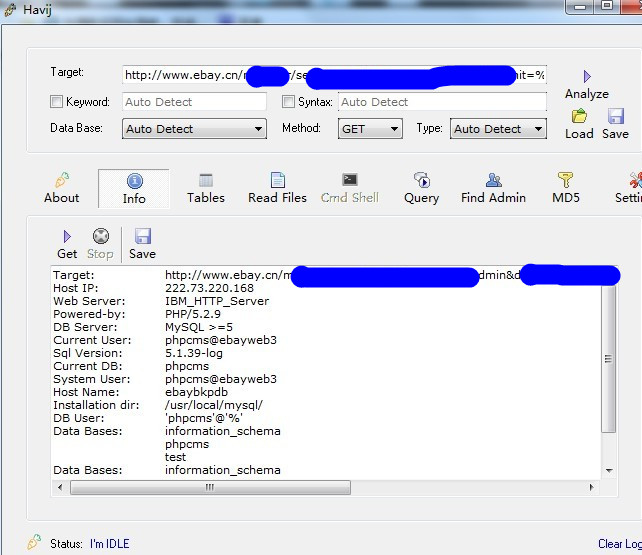Click the IBM_HTTP_Server value

[x=217, y=301]
